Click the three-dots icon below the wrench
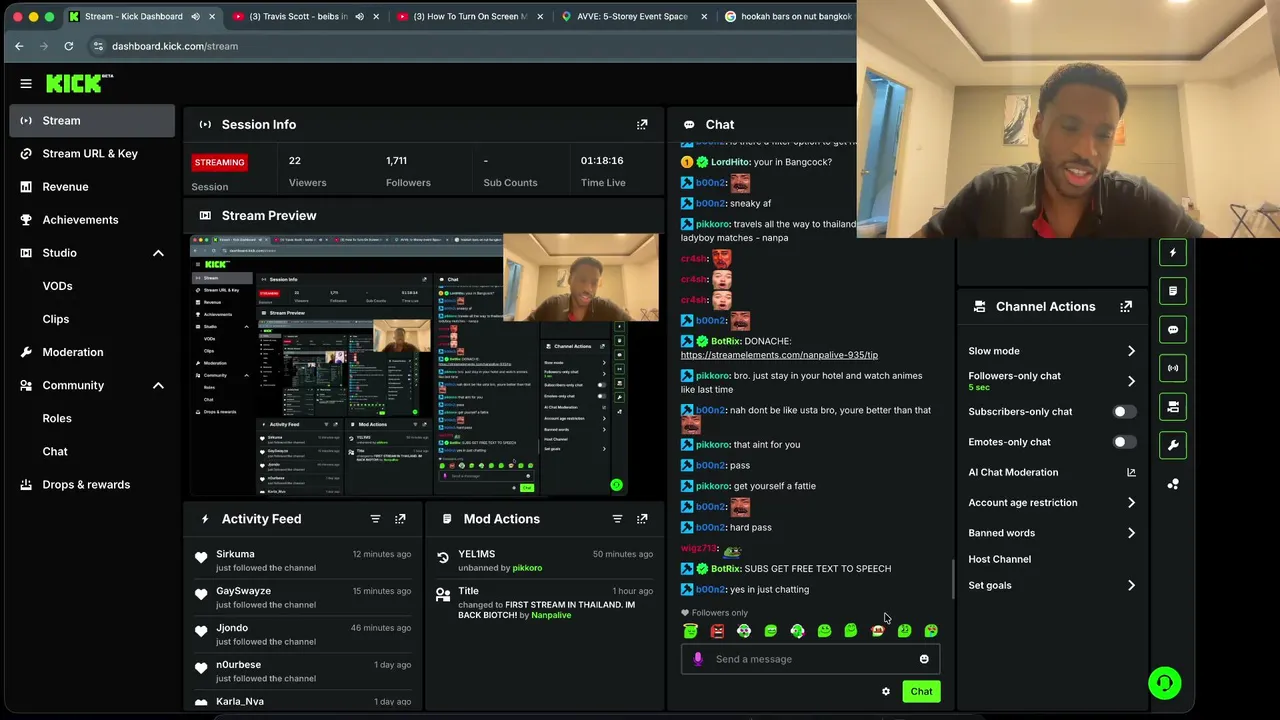 point(1173,484)
